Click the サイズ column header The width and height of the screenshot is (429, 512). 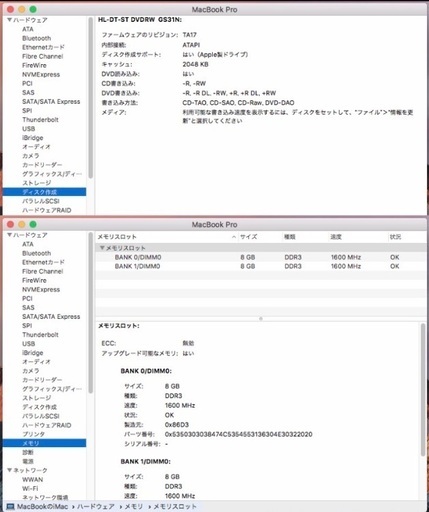pos(249,237)
